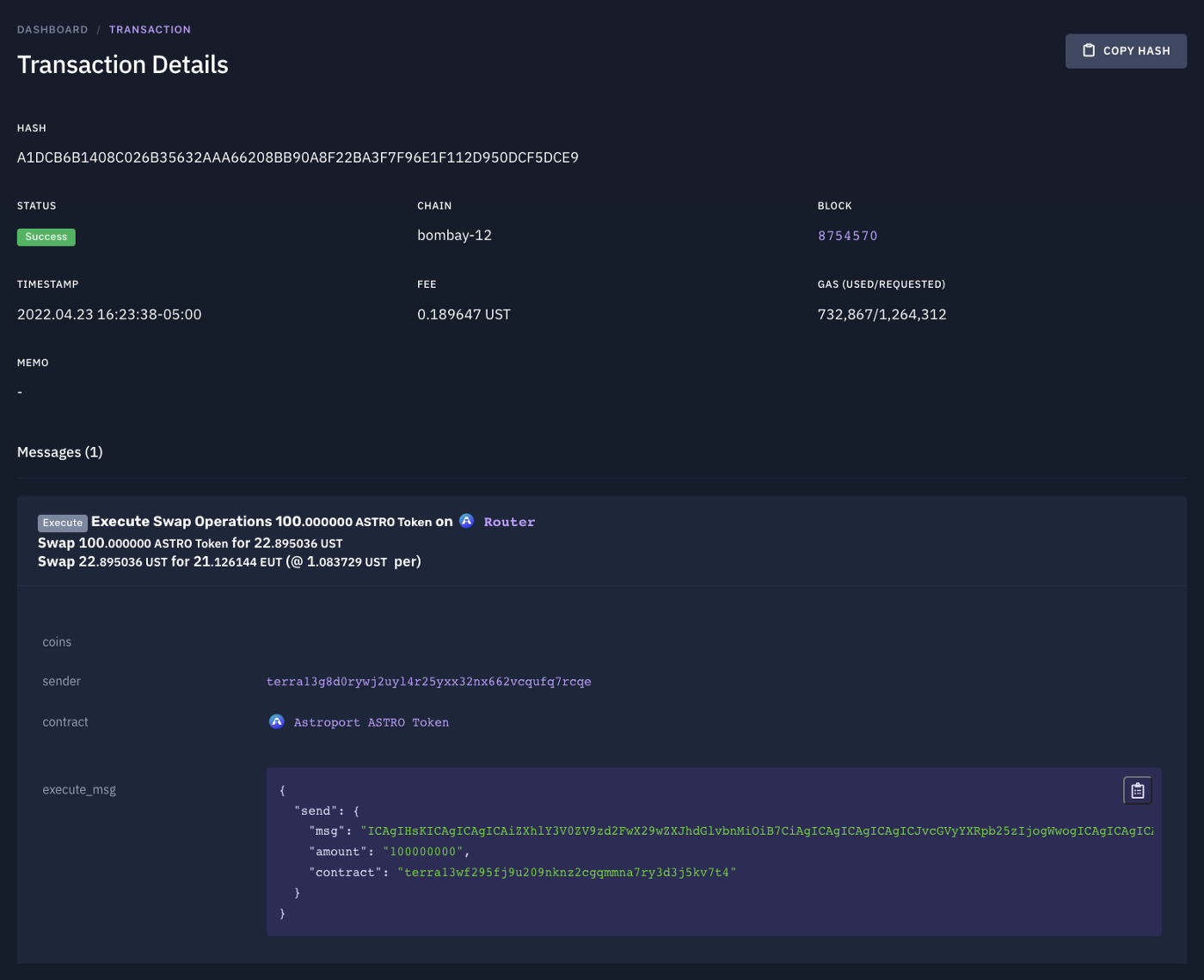Image resolution: width=1204 pixels, height=980 pixels.
Task: Click the green Success status badge
Action: [x=46, y=237]
